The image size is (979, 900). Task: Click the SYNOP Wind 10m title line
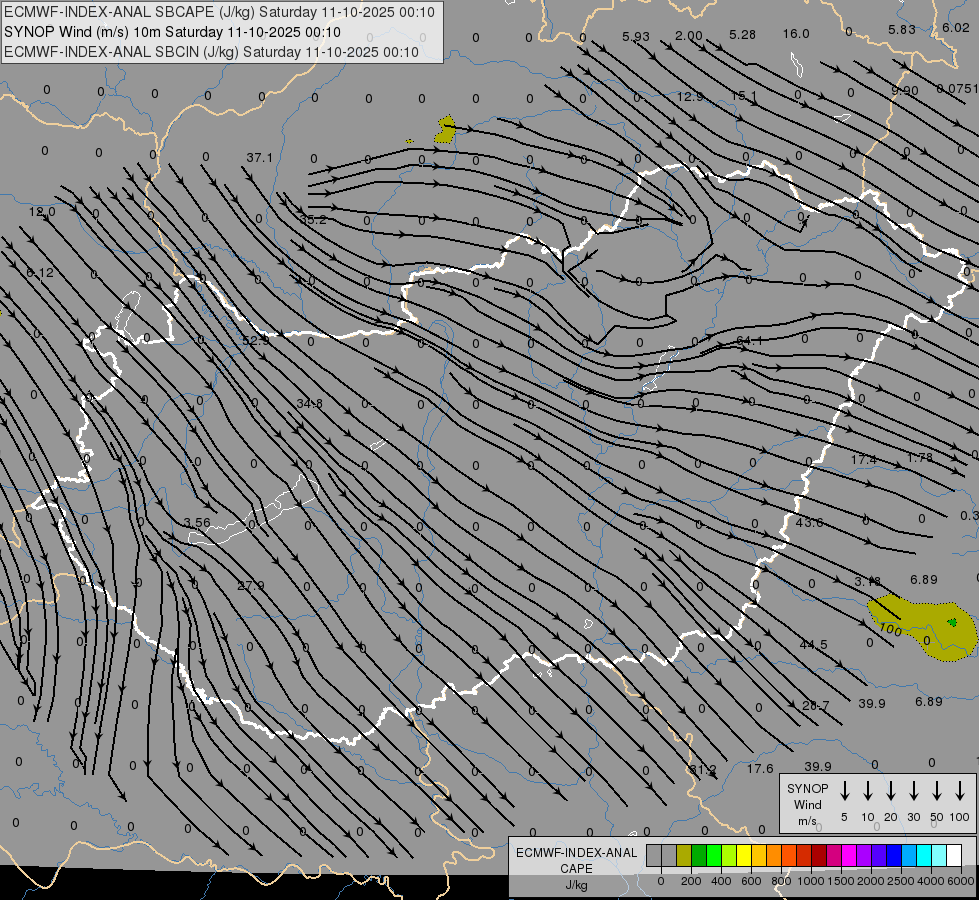tap(172, 32)
